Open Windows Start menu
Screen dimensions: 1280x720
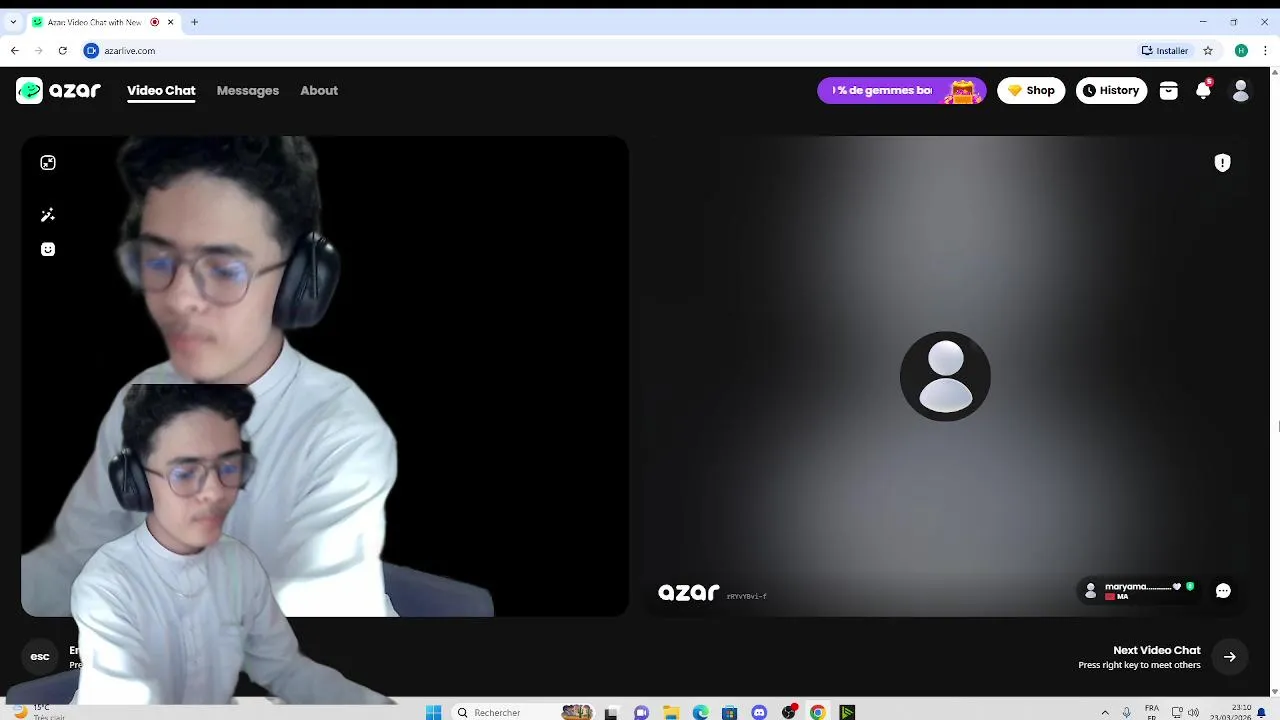[433, 712]
